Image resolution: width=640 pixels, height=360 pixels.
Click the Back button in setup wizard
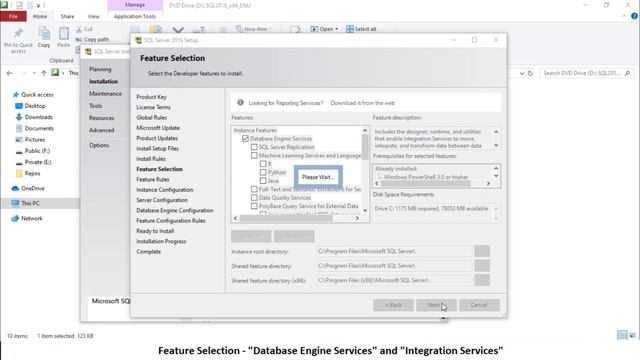tap(393, 305)
